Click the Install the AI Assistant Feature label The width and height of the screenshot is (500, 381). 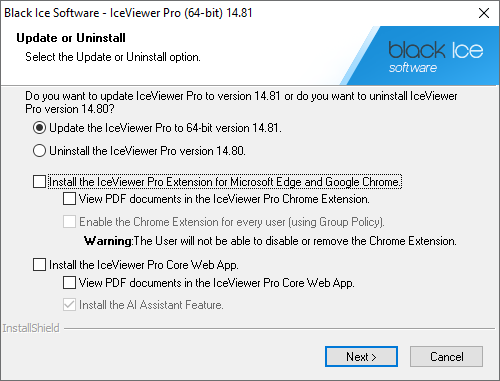click(151, 305)
